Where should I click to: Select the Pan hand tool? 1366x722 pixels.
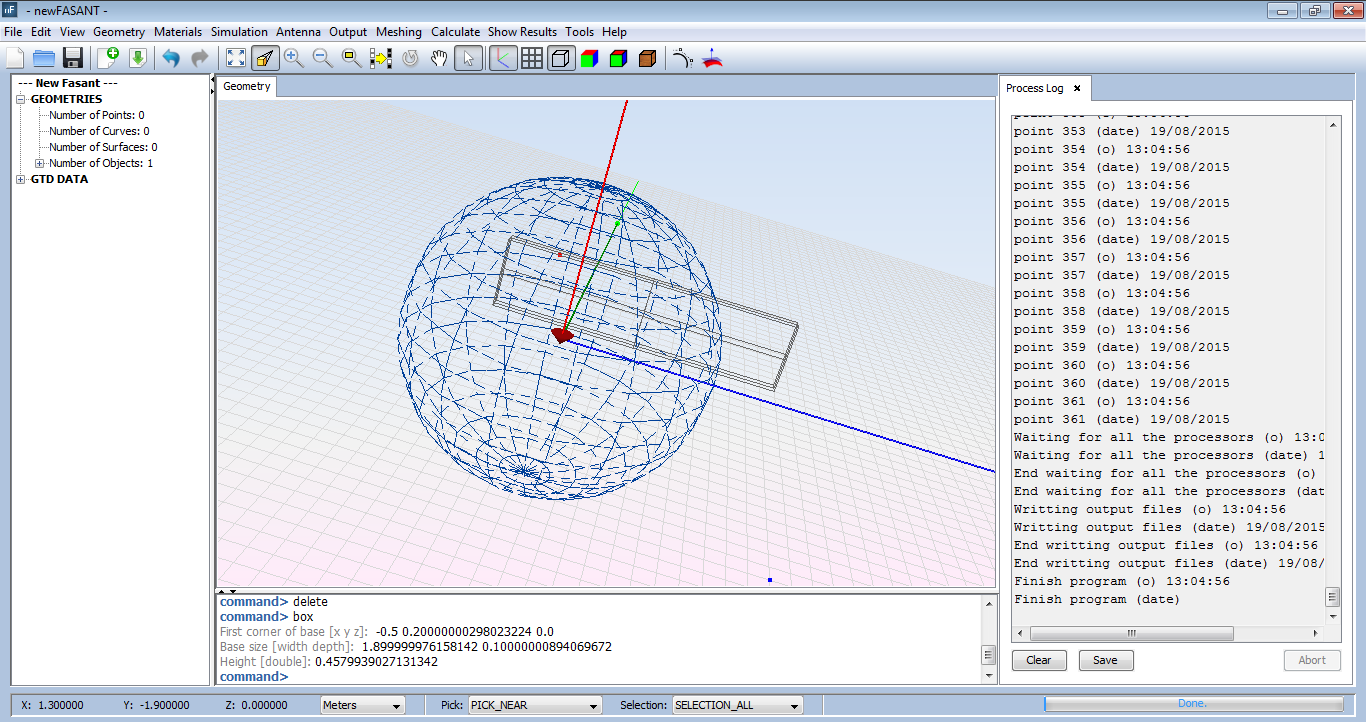438,58
